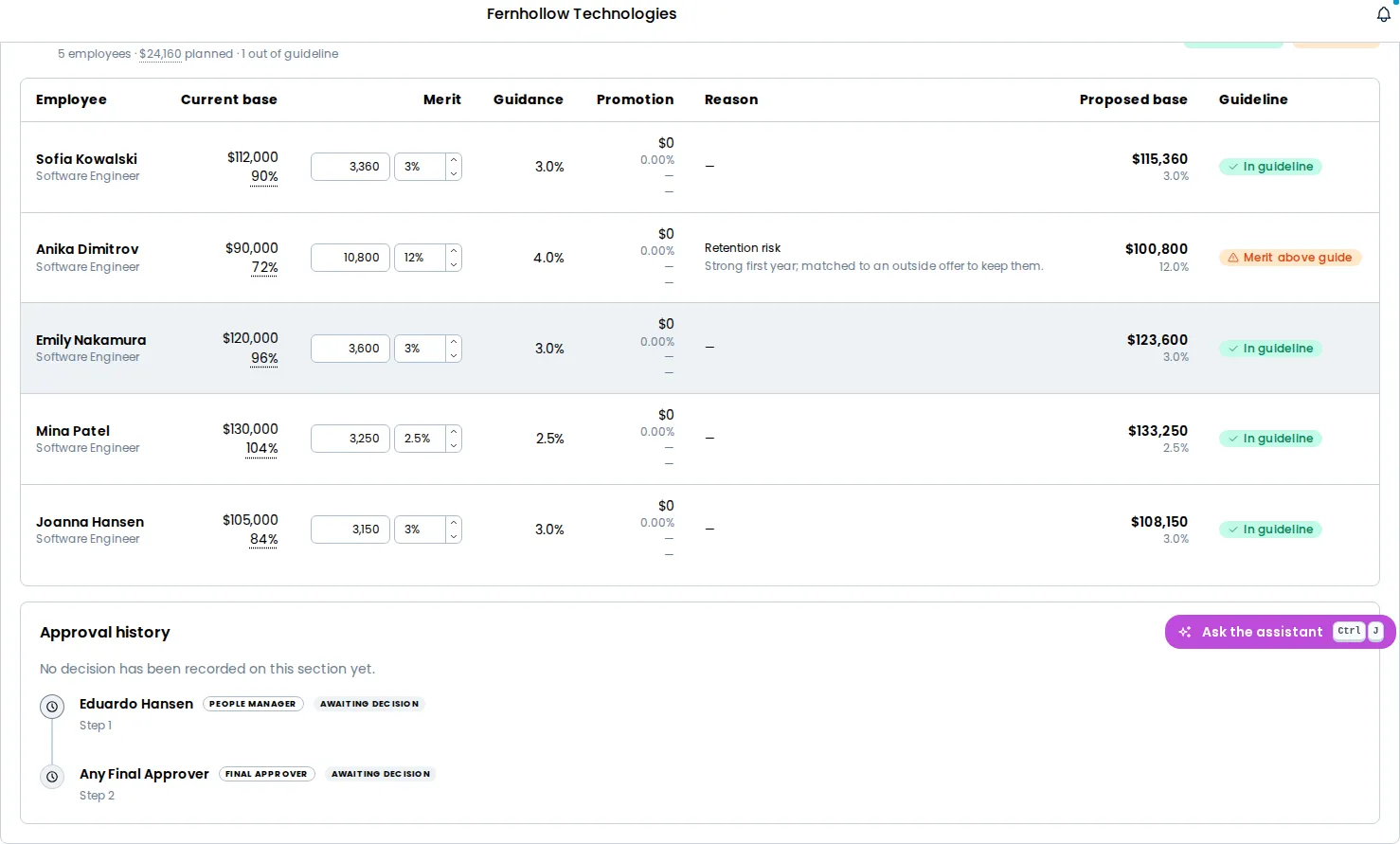Click Mina Patel's merit amount field 3,250
This screenshot has height=844, width=1400.
[x=350, y=439]
